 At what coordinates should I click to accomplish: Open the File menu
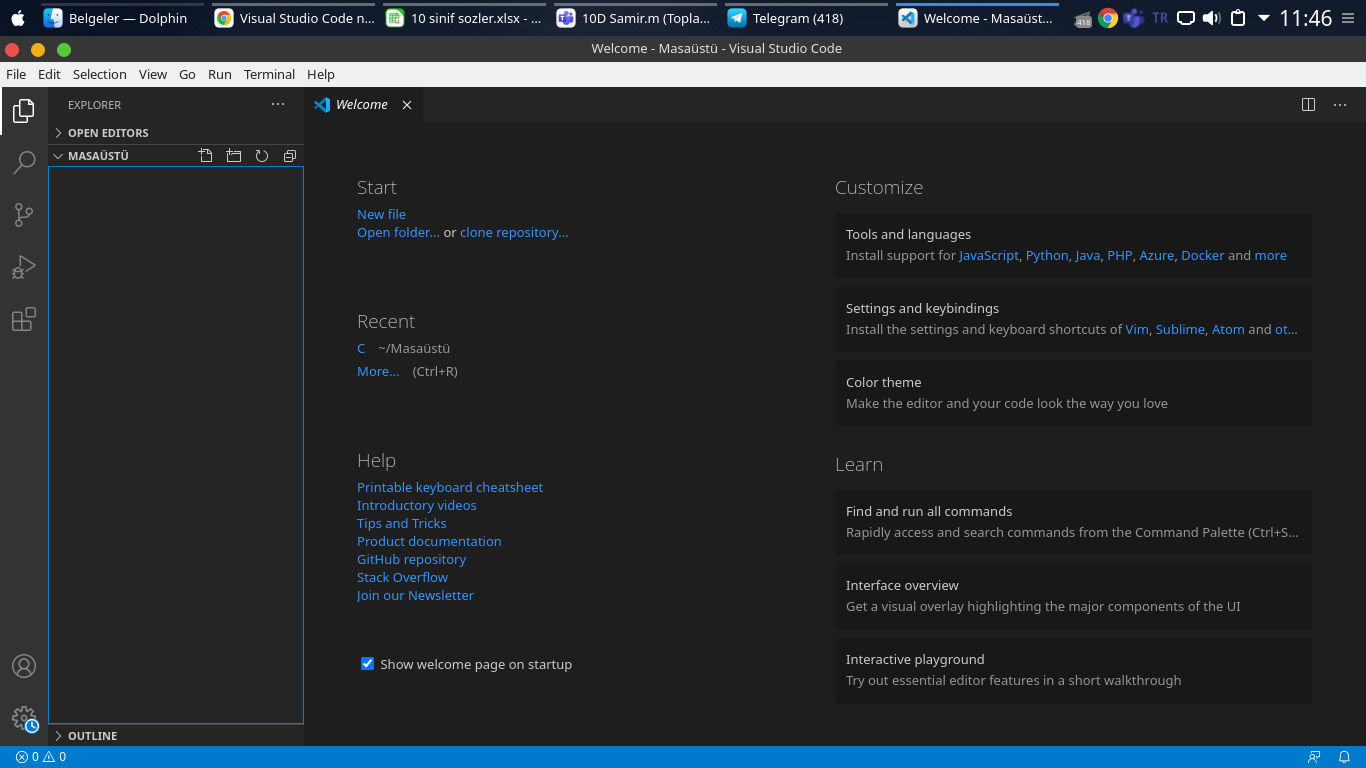coord(16,74)
